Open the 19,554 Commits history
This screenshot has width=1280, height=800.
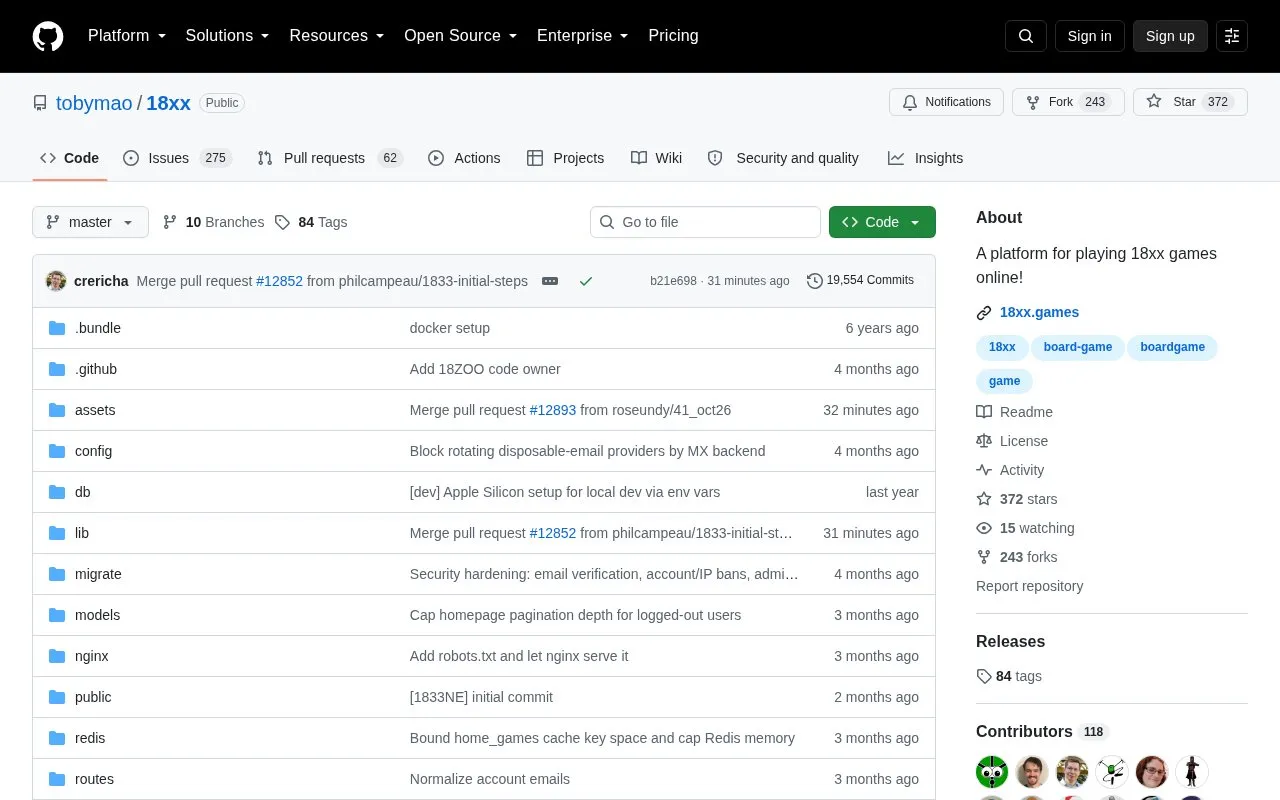click(x=860, y=281)
